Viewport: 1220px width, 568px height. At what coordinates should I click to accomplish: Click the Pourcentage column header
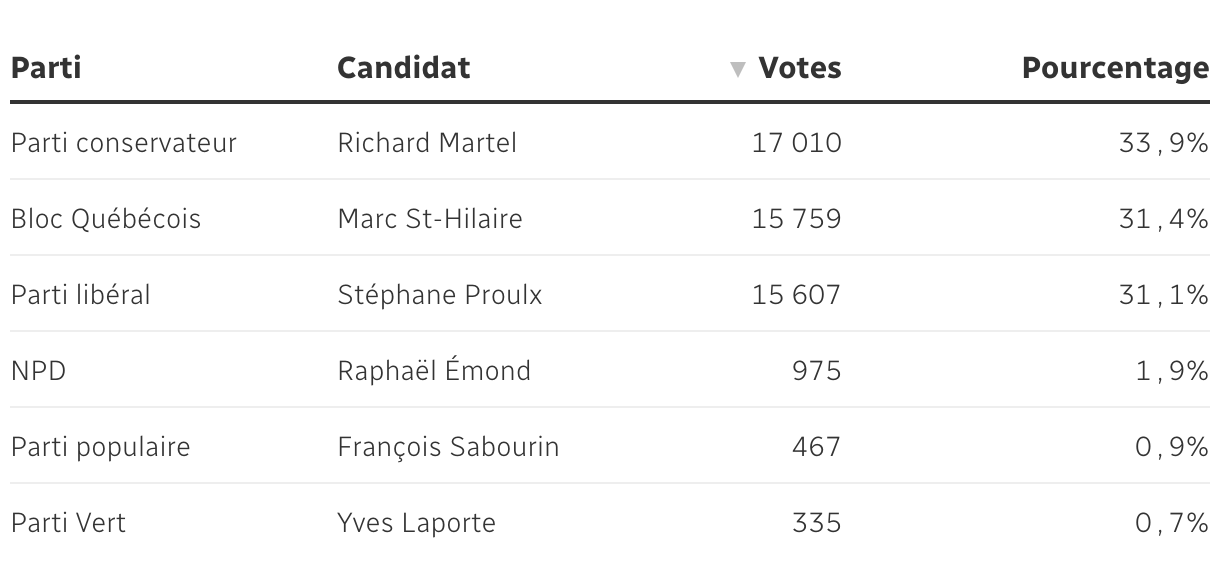tap(1114, 68)
